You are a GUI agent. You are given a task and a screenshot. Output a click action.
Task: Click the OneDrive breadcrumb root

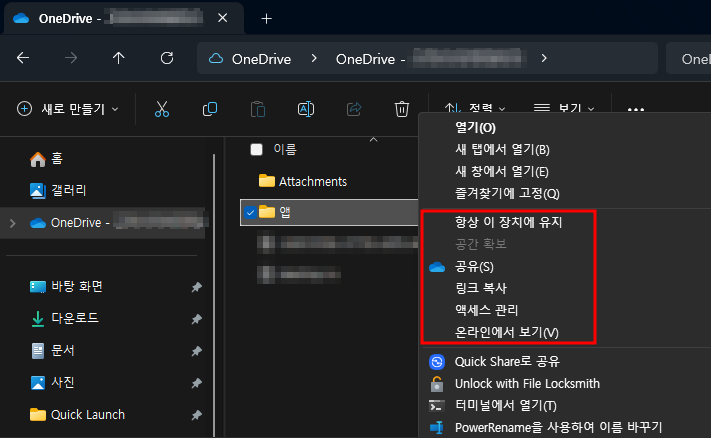tap(261, 59)
